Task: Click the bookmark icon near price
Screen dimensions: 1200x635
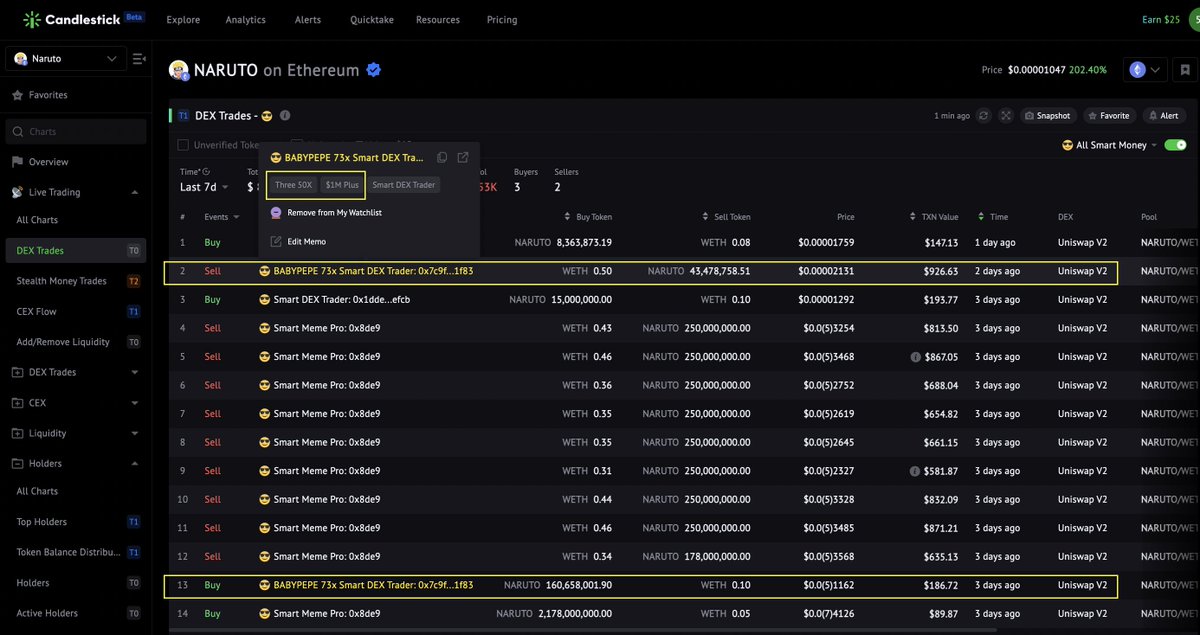Action: [x=1184, y=70]
